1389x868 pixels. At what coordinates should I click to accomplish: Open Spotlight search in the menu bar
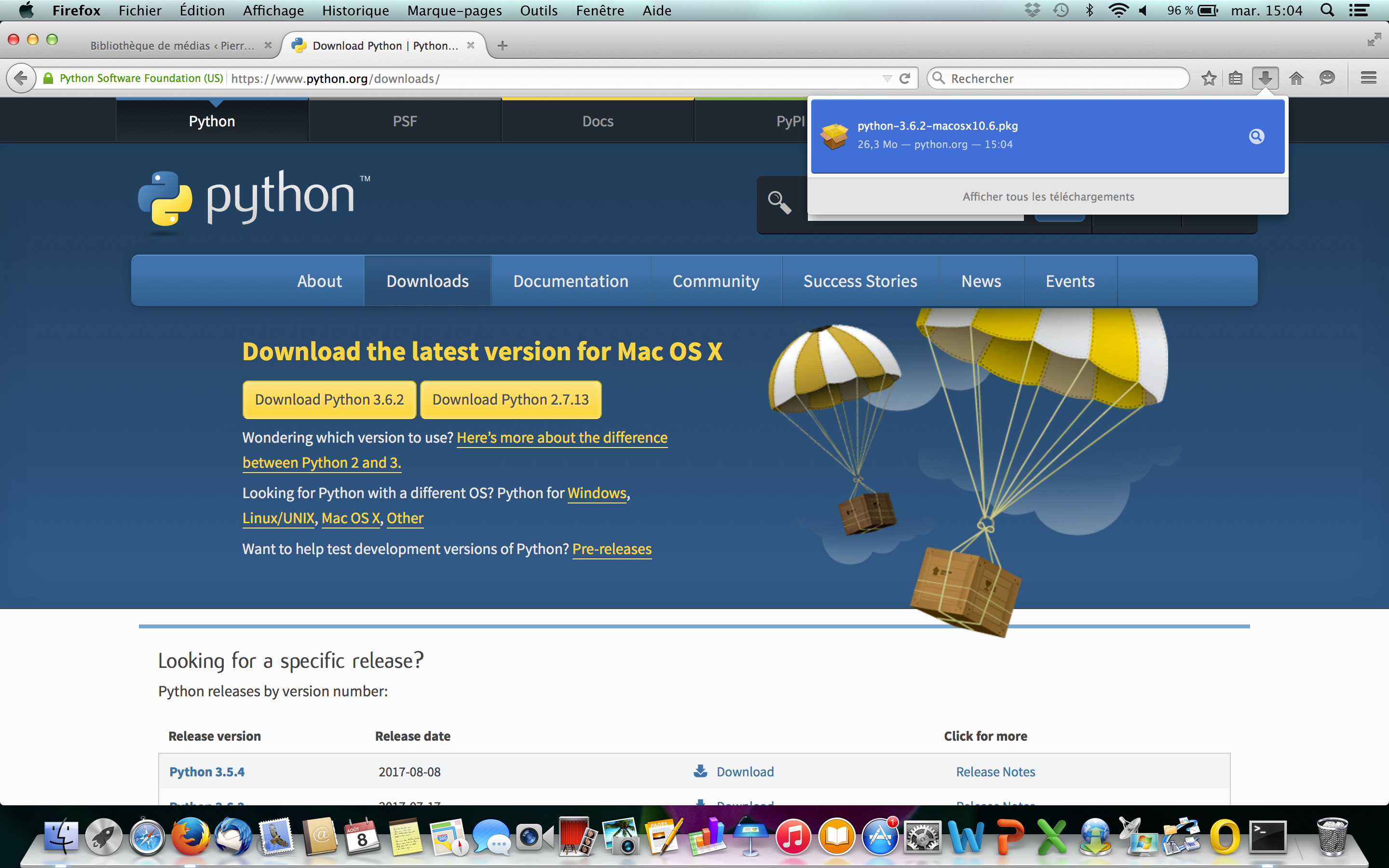click(1327, 10)
